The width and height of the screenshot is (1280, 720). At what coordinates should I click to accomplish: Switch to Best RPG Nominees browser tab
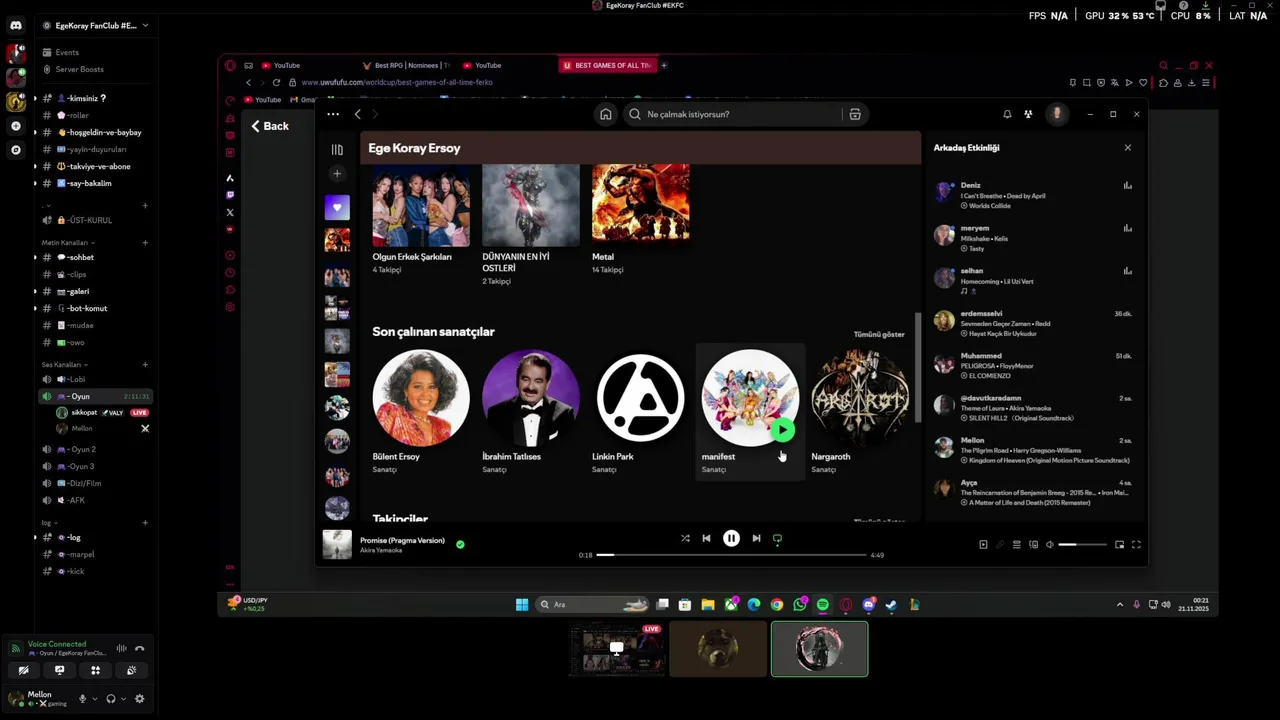coord(405,66)
